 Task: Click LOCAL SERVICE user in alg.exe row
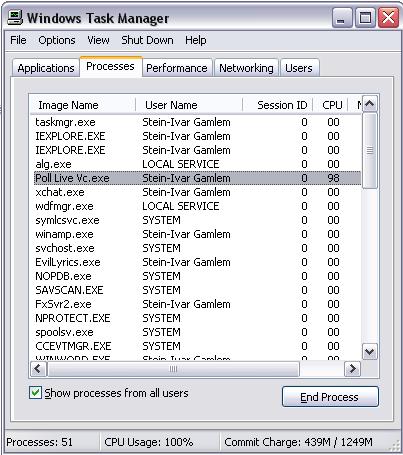181,164
